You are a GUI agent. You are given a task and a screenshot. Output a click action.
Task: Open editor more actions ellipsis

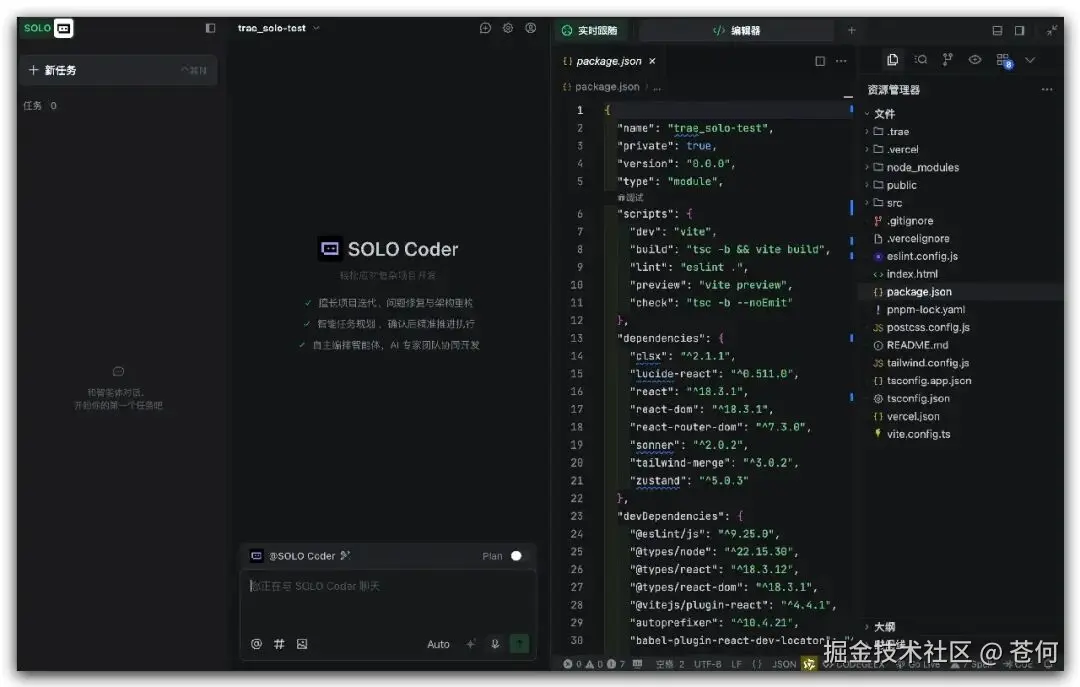(x=841, y=61)
